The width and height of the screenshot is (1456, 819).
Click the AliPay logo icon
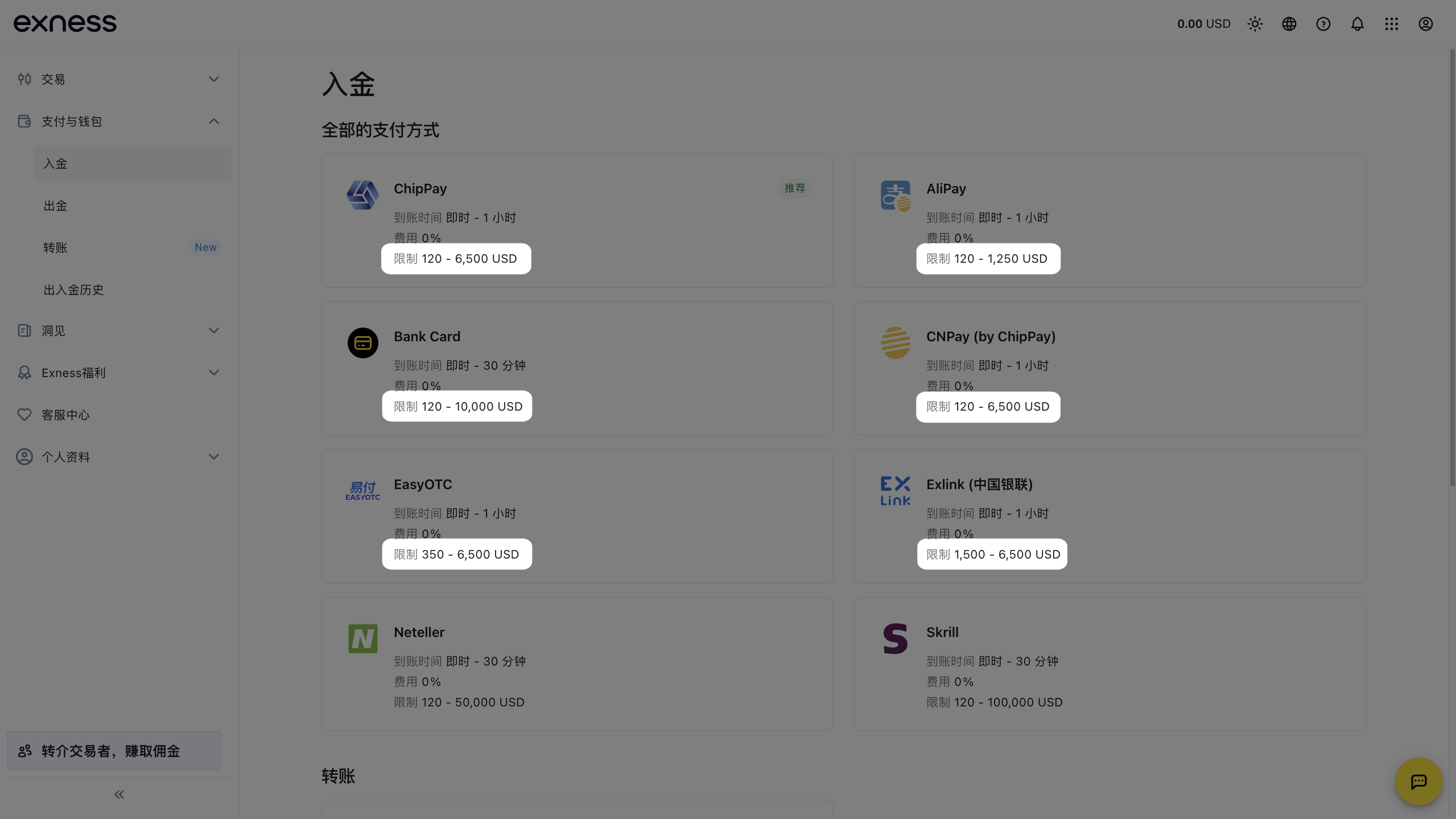tap(896, 196)
